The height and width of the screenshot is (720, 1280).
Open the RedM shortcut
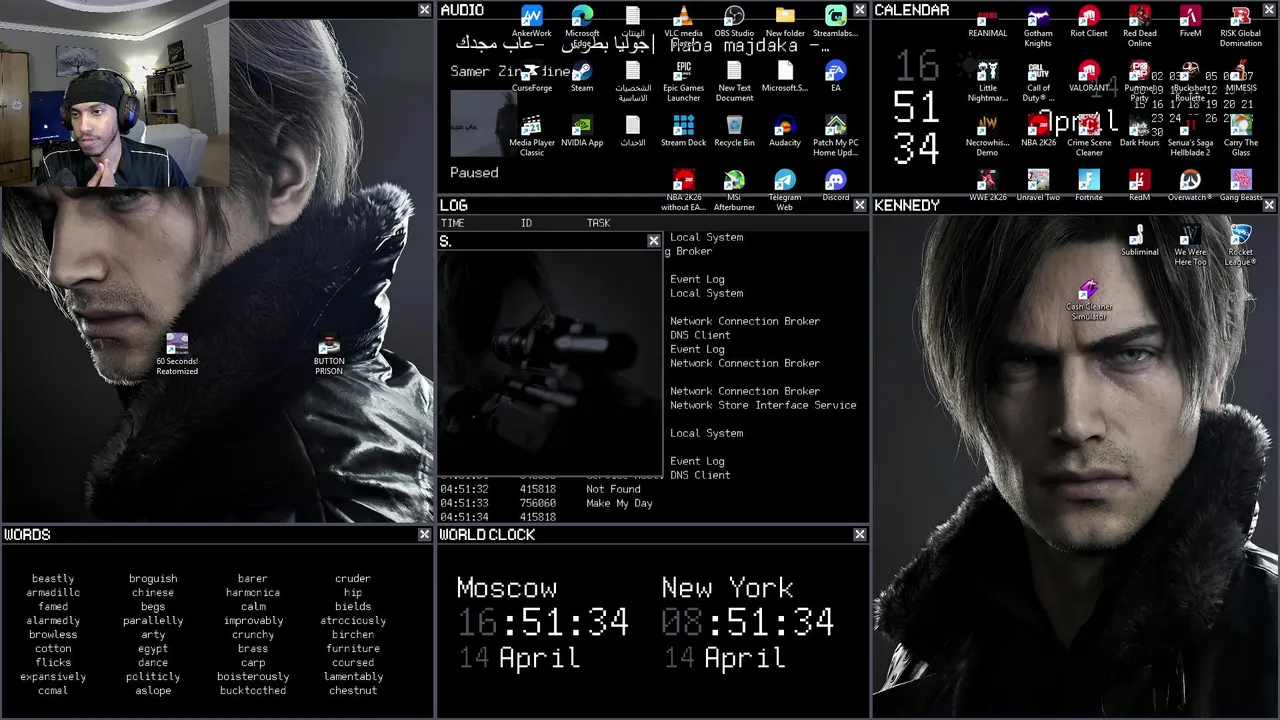(x=1139, y=185)
